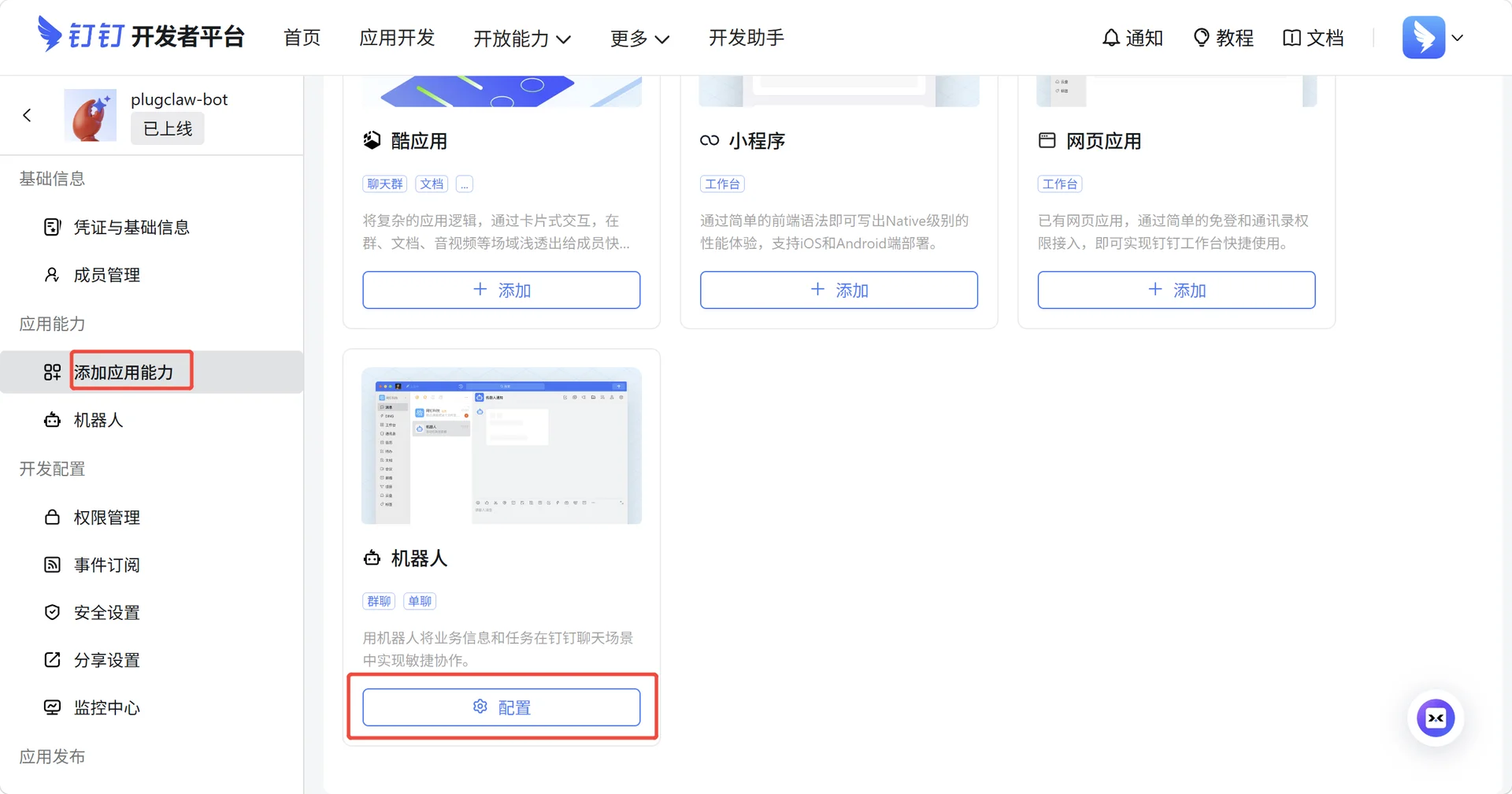Click the 酷应用 description text
The height and width of the screenshot is (794, 1512).
coord(496,232)
